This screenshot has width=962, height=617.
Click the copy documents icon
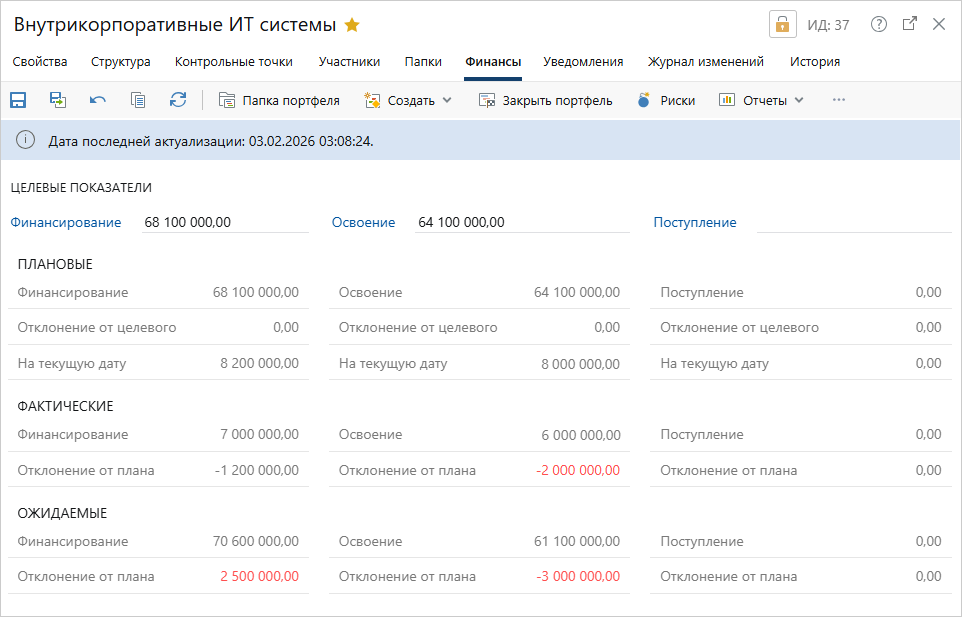[x=138, y=100]
